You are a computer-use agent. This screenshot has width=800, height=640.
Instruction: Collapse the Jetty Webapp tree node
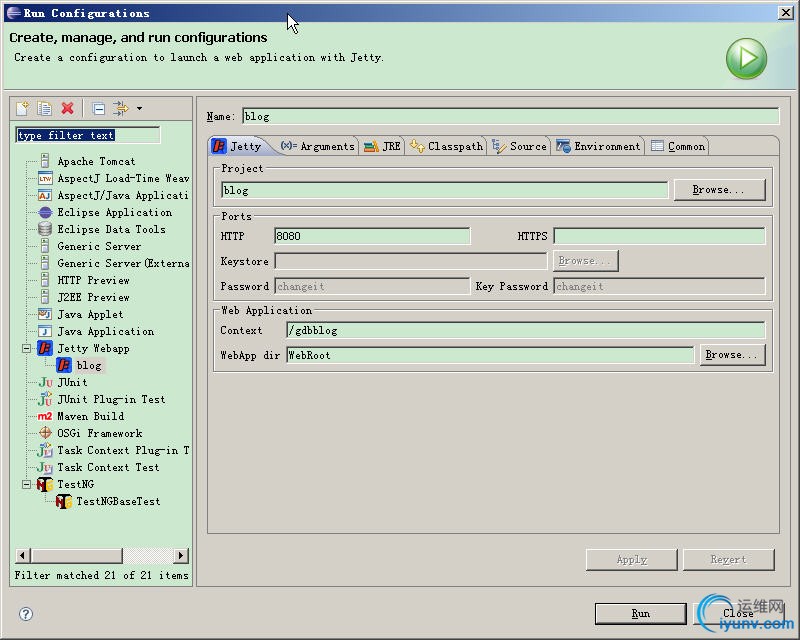point(27,349)
